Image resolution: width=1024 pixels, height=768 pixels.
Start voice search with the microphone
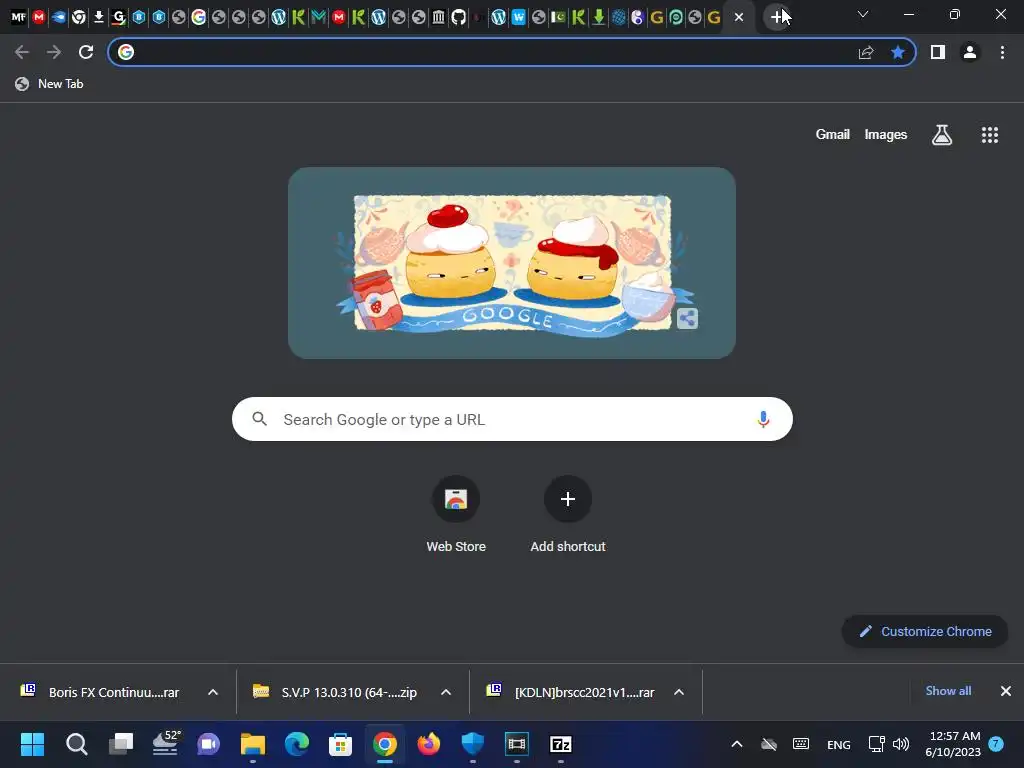763,419
